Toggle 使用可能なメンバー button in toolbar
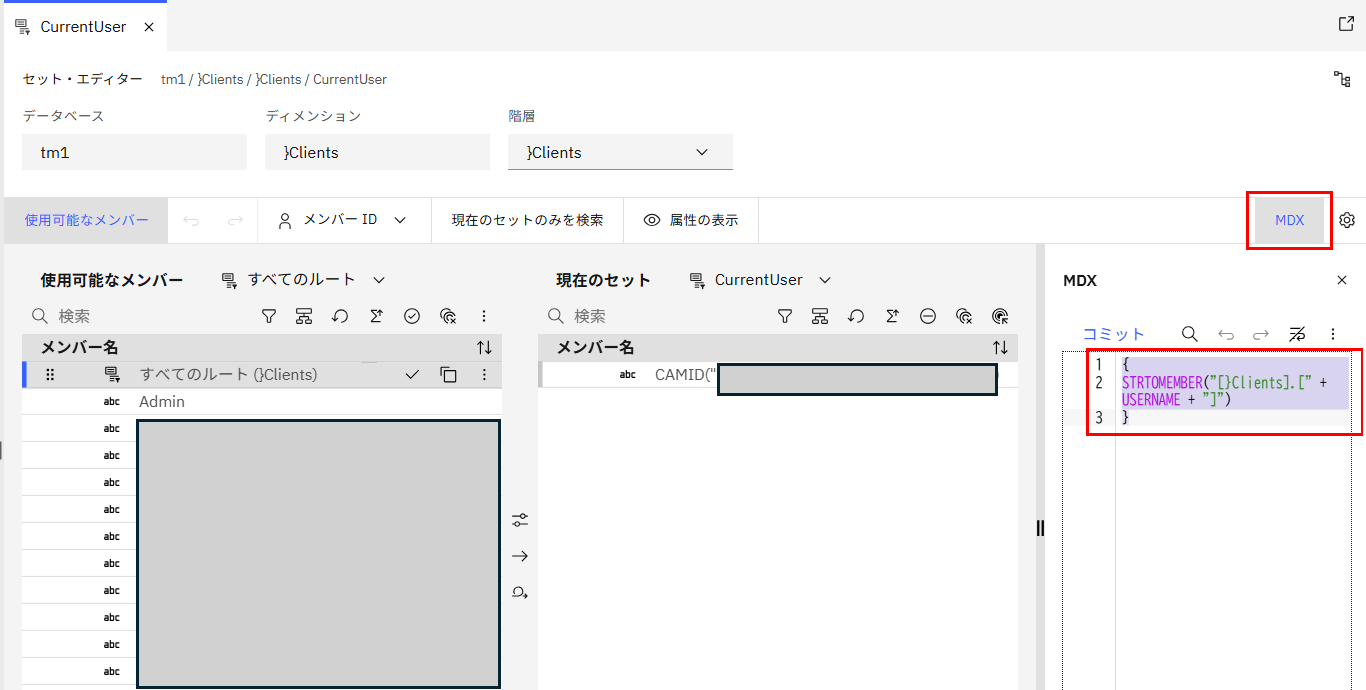The image size is (1366, 690). (87, 220)
